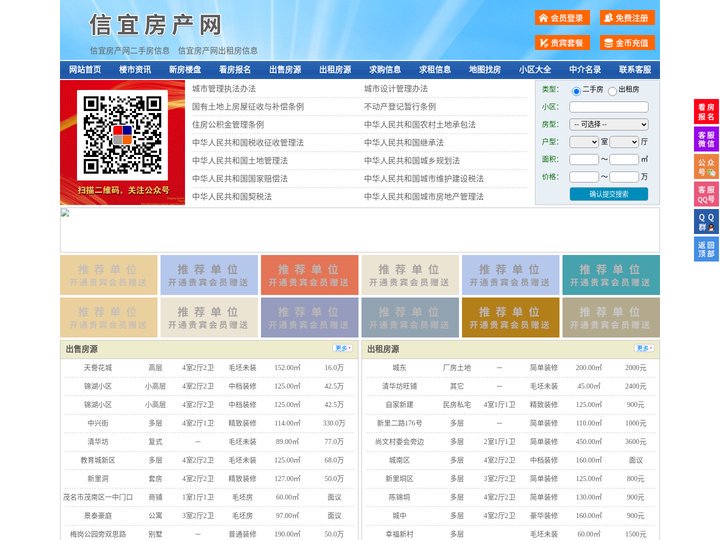Open the 中华人民共和国城乡规划法 link

pyautogui.click(x=412, y=160)
